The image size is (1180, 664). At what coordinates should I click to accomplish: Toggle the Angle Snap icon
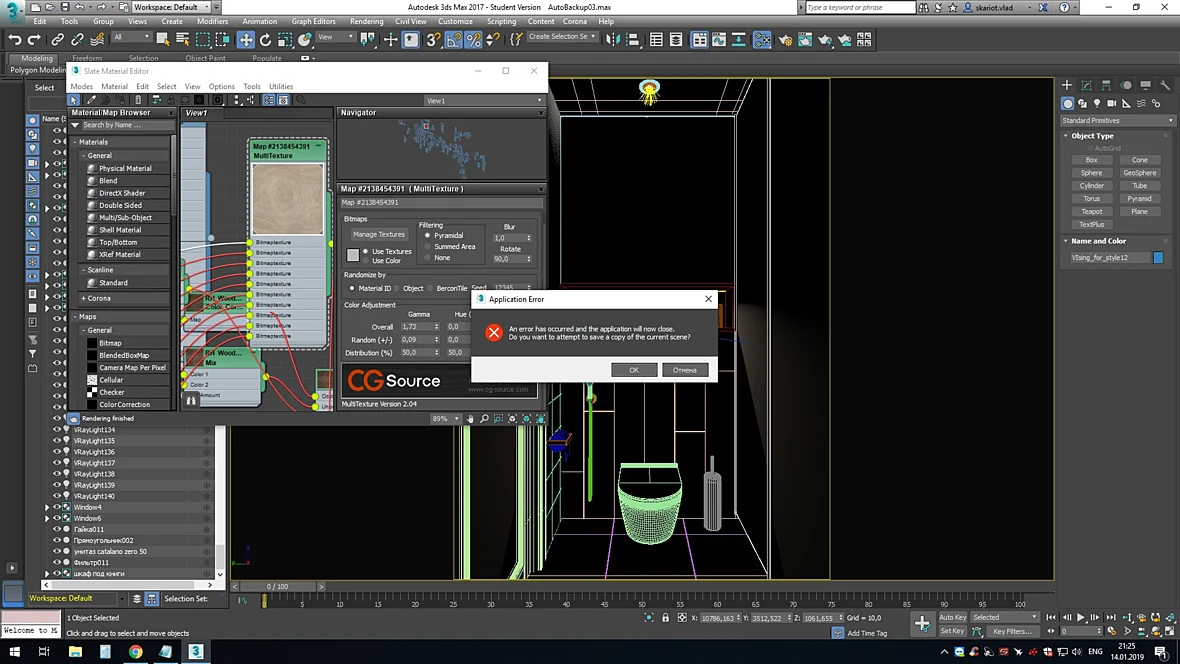coord(454,39)
